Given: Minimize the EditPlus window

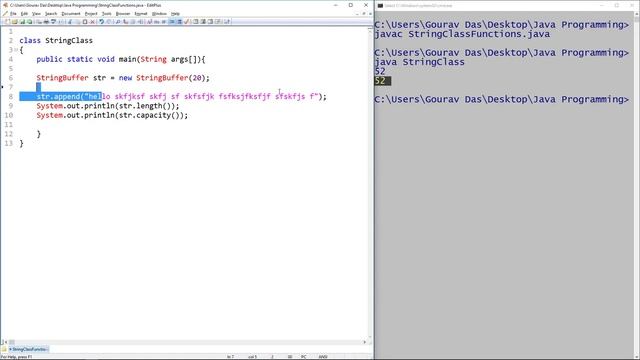Looking at the screenshot, I should (336, 5).
